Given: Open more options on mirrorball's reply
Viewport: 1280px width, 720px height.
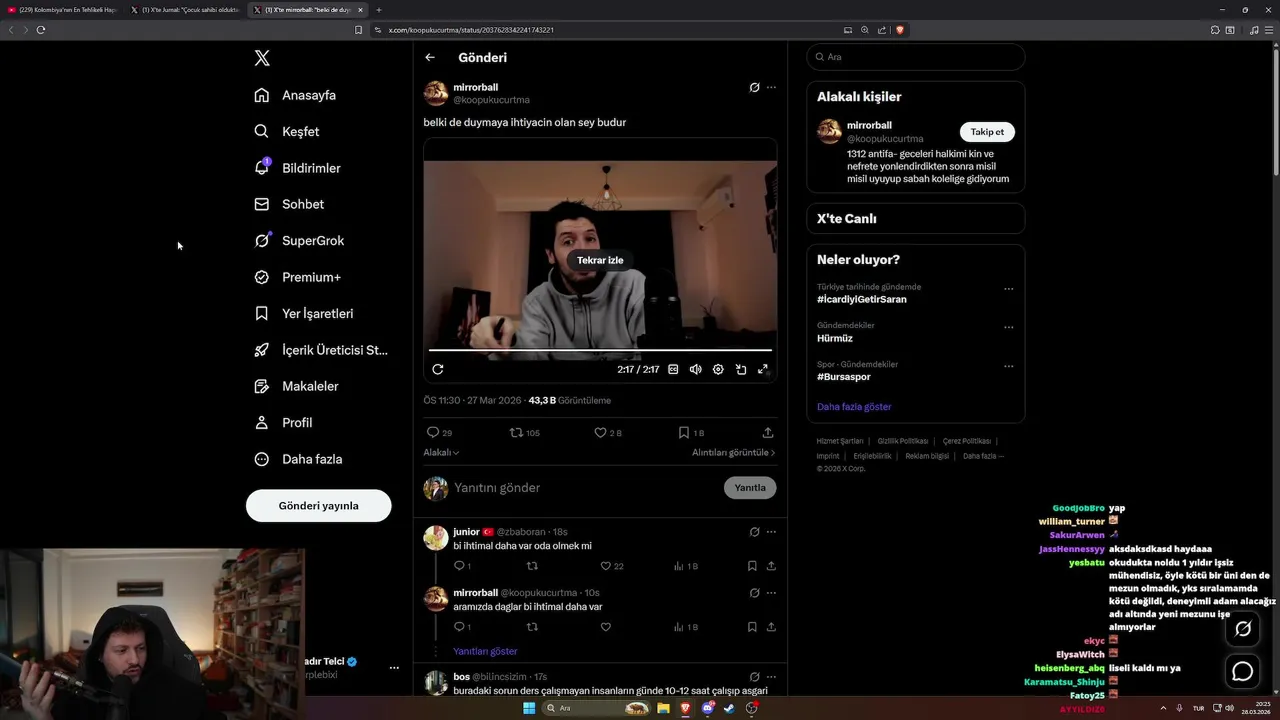Looking at the screenshot, I should [771, 593].
